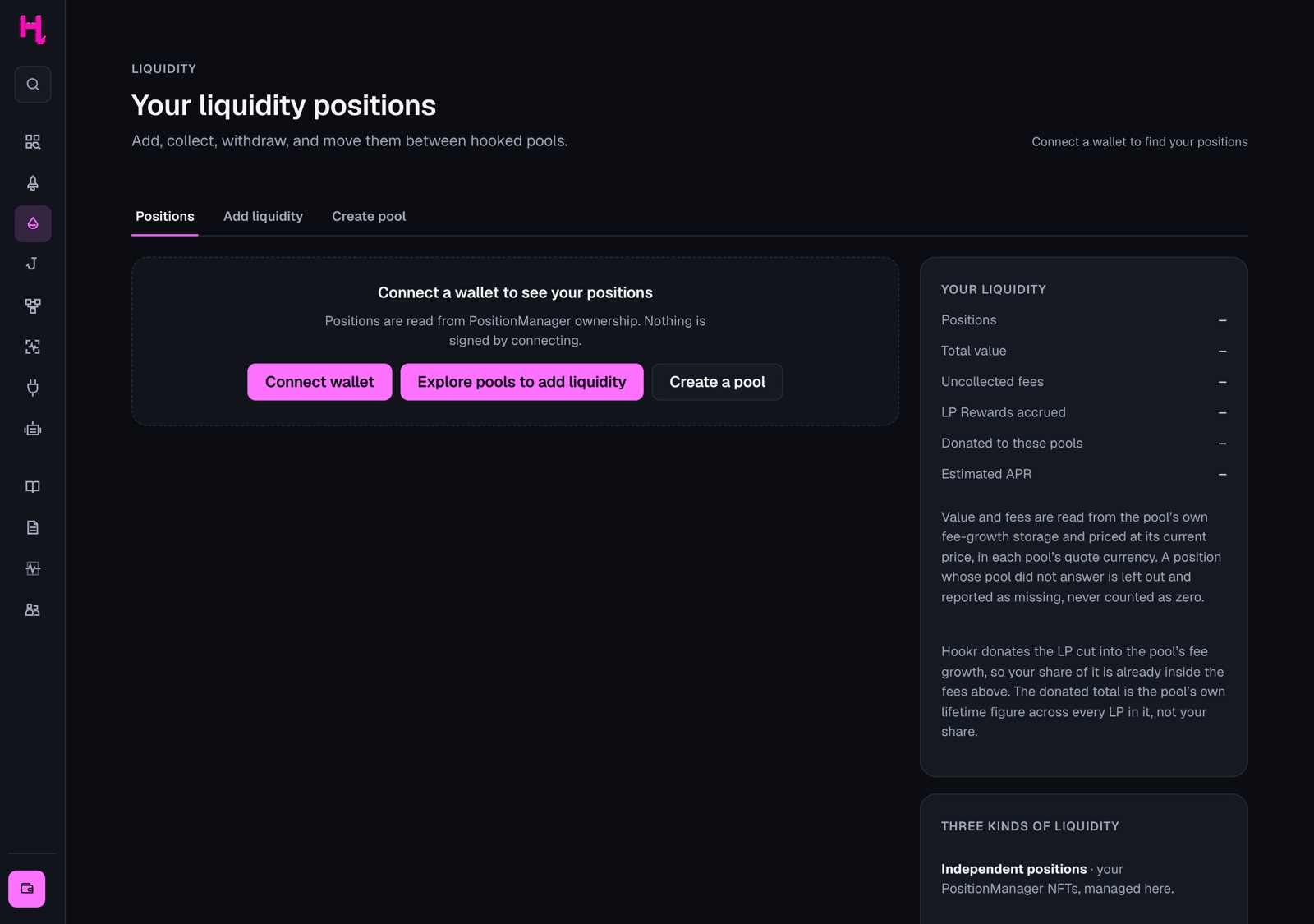Viewport: 1314px width, 924px height.
Task: Open the activity pulse monitor icon
Action: point(33,568)
